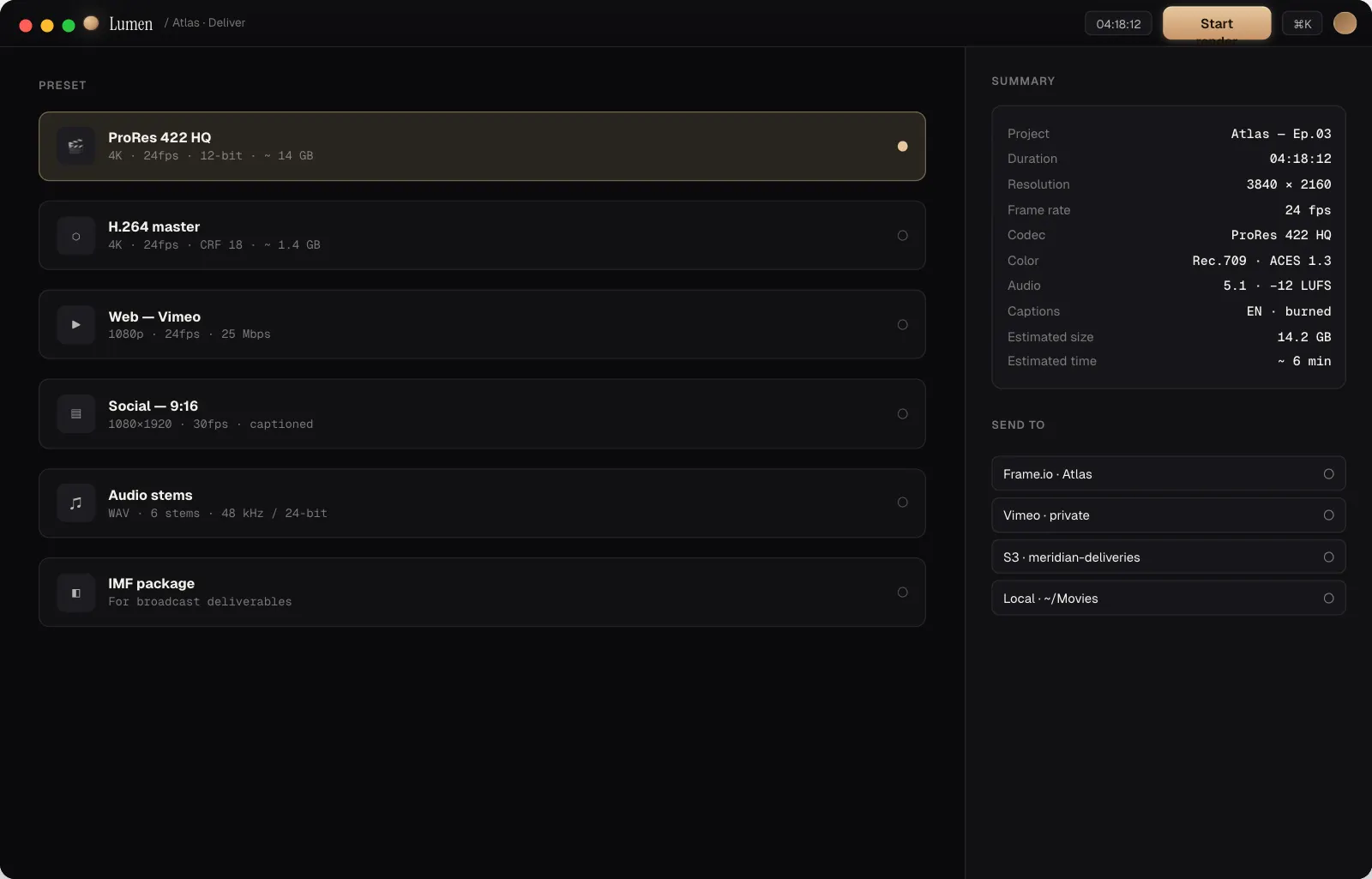Select the H.264 master radio button

point(902,236)
